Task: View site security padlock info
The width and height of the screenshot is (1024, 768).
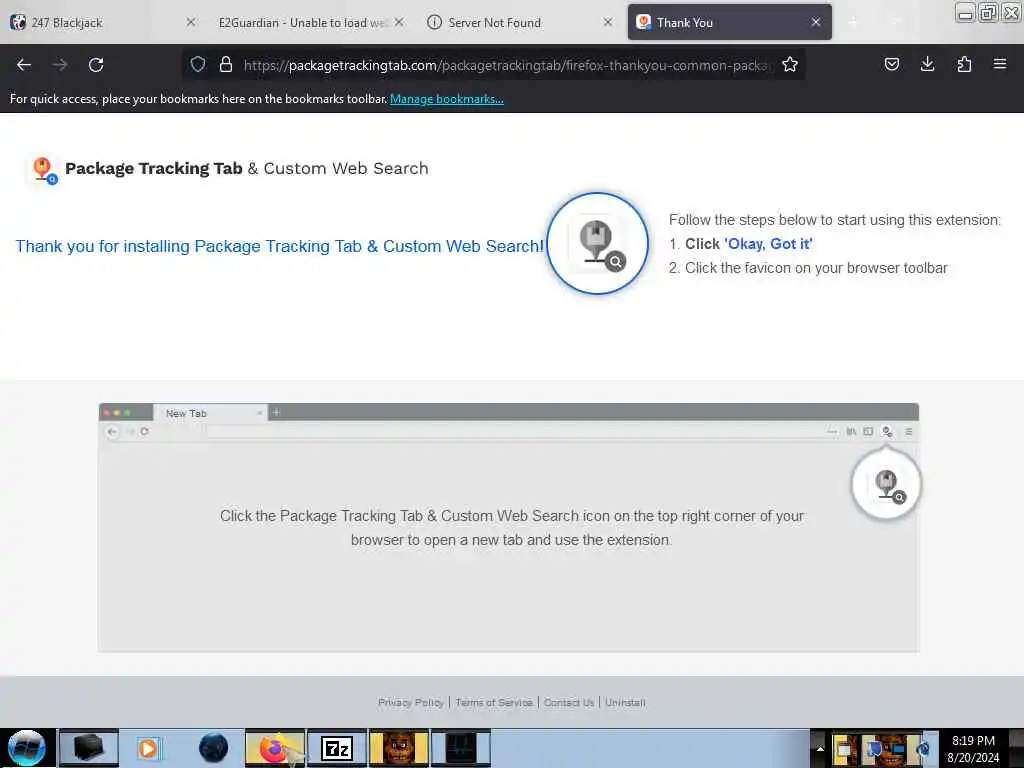Action: pyautogui.click(x=226, y=64)
